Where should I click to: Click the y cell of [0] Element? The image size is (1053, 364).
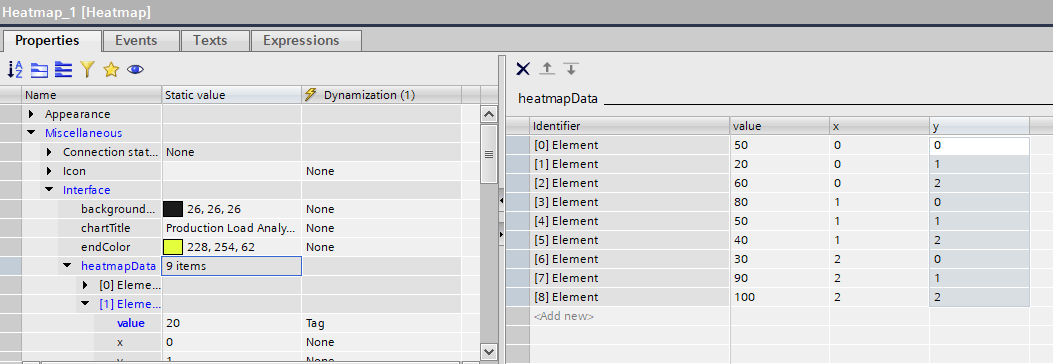point(979,145)
